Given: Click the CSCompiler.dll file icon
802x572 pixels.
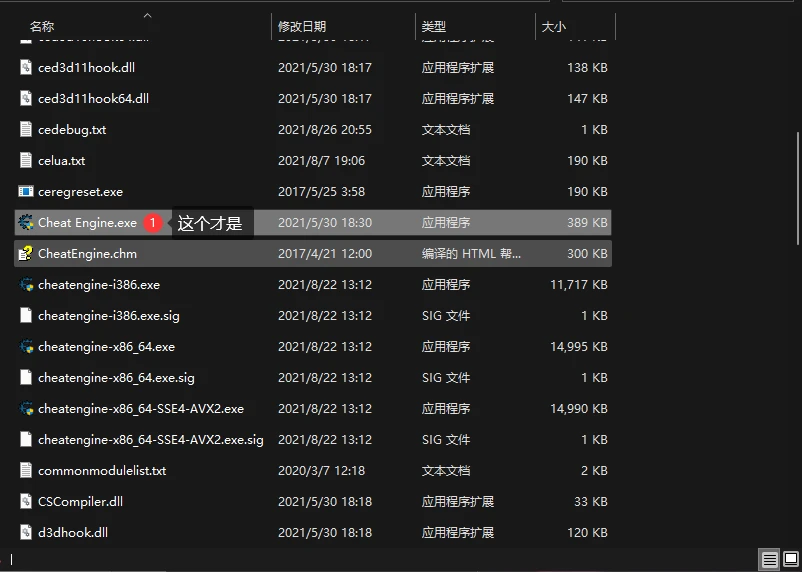Looking at the screenshot, I should pyautogui.click(x=26, y=501).
